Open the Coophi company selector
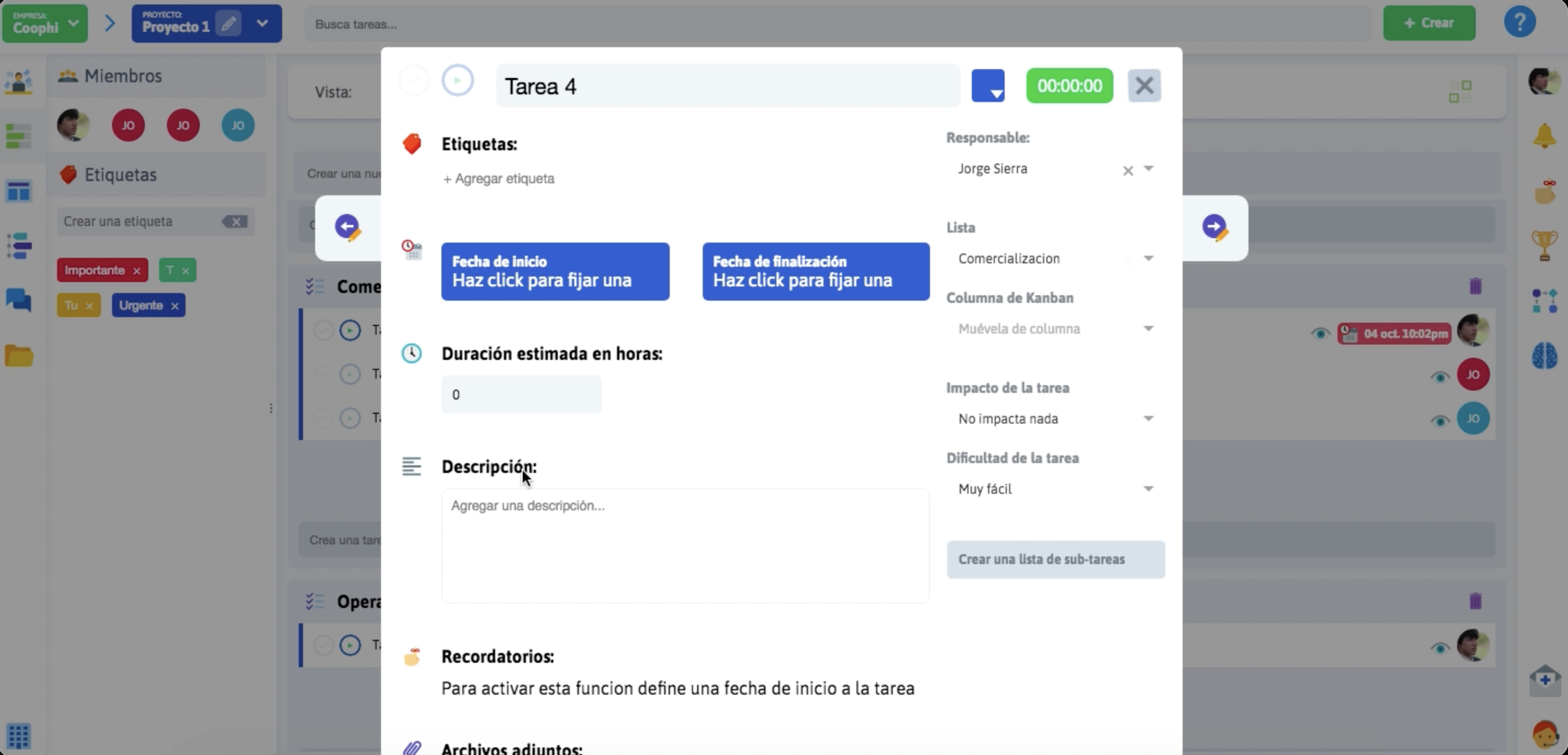The image size is (1568, 755). click(44, 23)
